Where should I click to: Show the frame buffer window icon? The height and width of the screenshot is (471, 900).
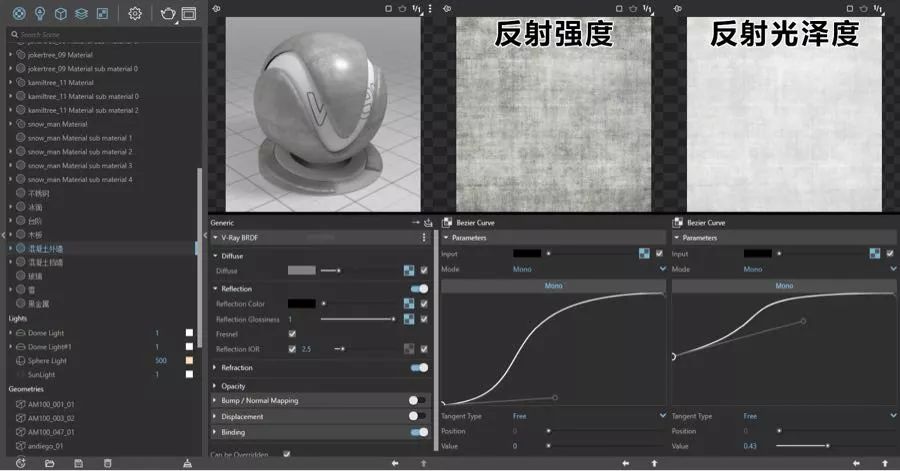tap(189, 14)
